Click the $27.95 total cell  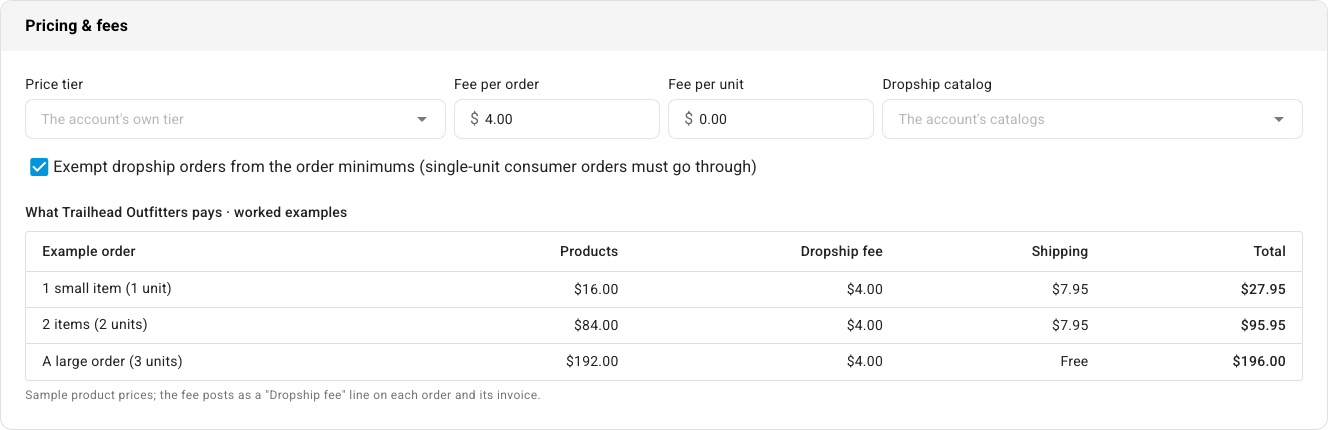pyautogui.click(x=1263, y=289)
